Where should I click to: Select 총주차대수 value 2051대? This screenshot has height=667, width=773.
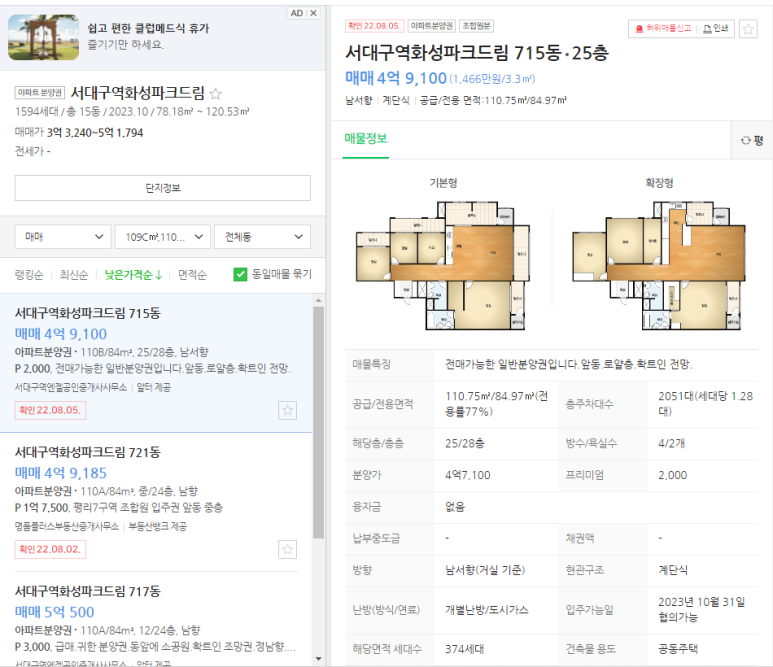pos(705,403)
